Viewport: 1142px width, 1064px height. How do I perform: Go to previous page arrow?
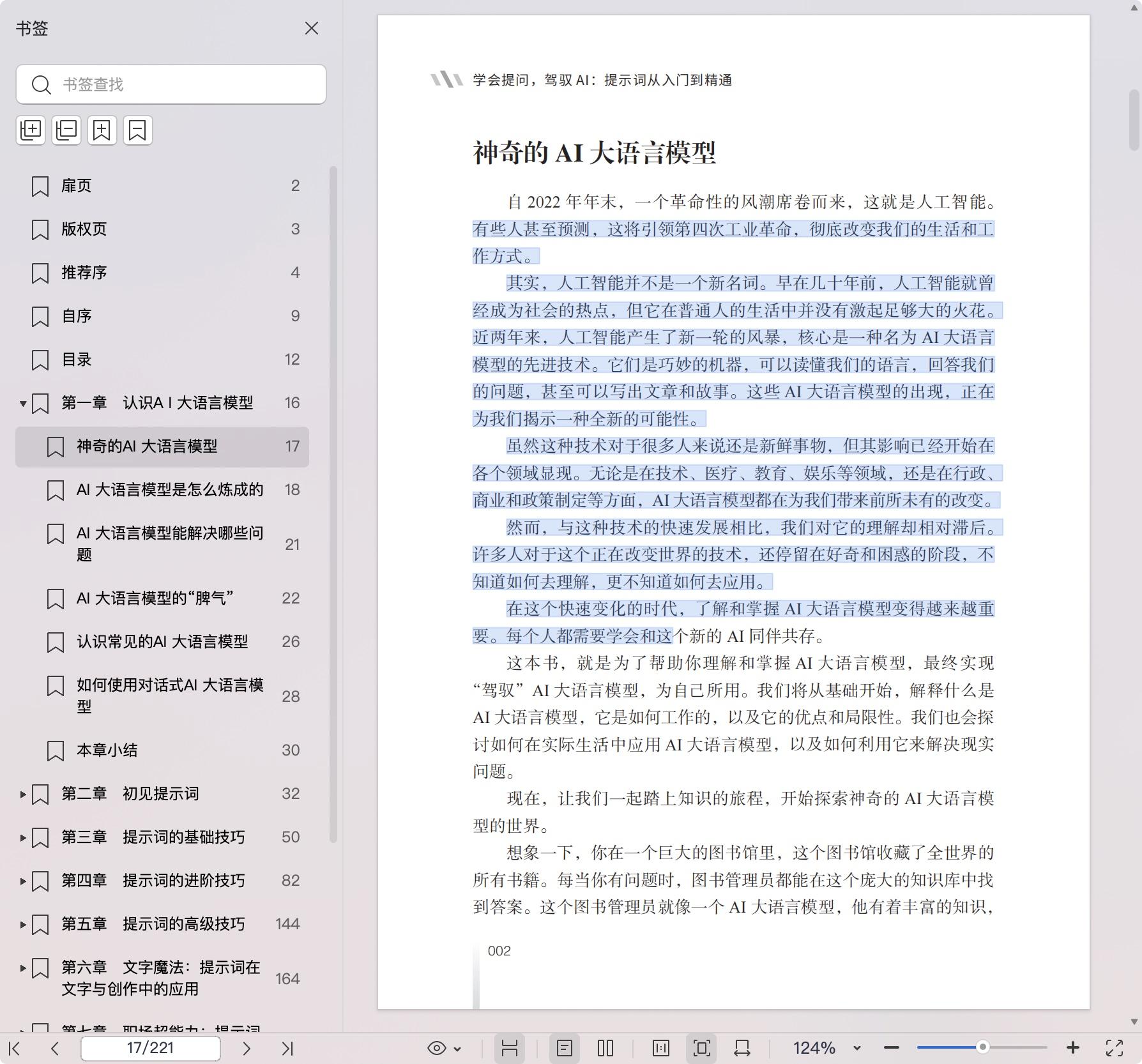tap(55, 1048)
